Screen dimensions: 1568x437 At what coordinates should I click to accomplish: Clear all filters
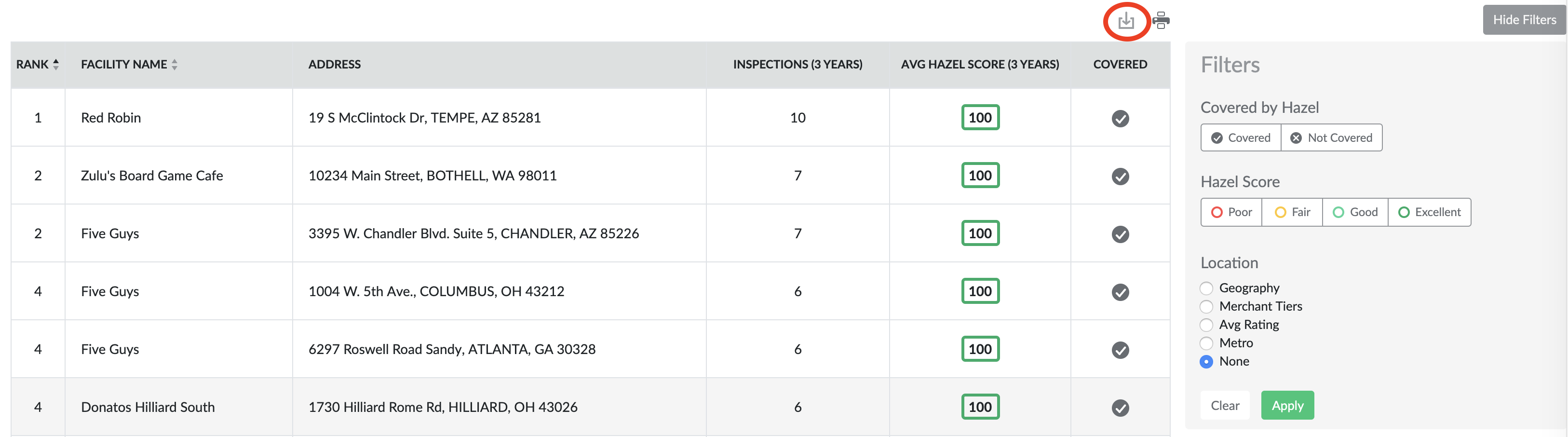point(1225,405)
